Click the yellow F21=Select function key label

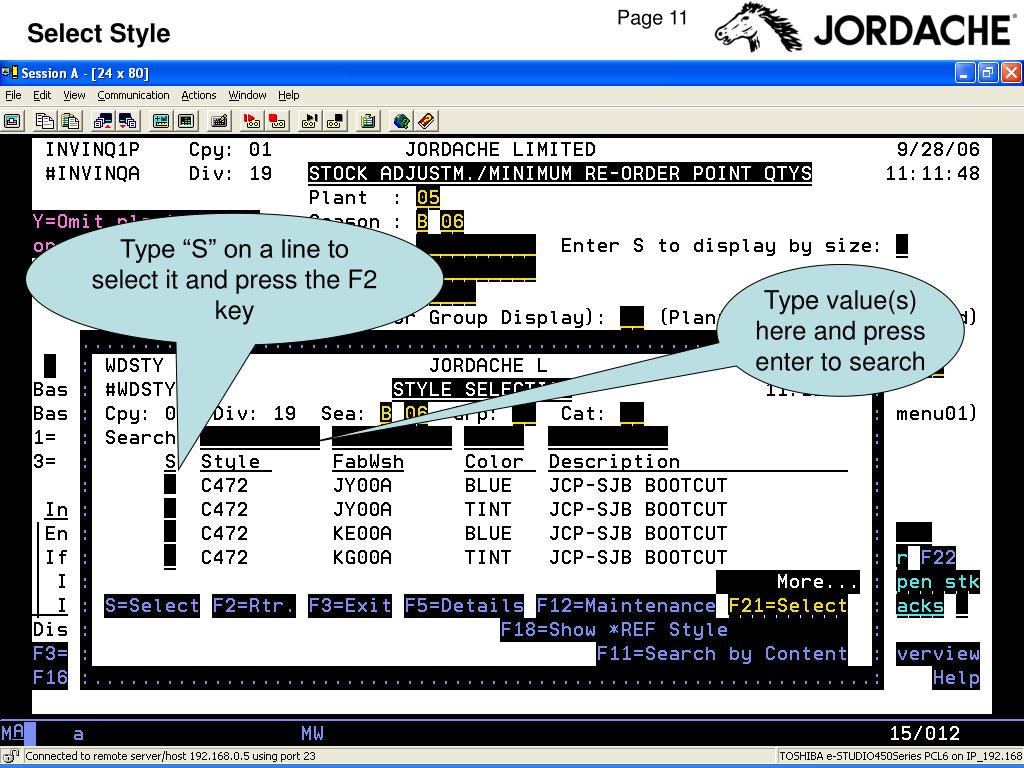click(788, 606)
